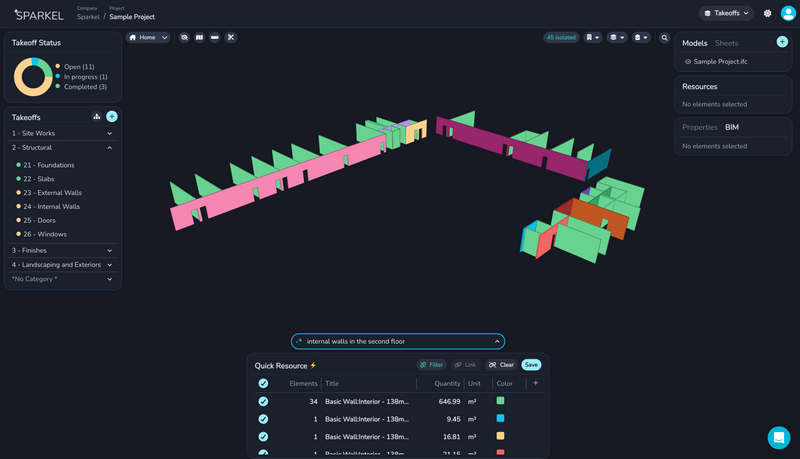Open the search magnifier in viewer toolbar
Image resolution: width=800 pixels, height=459 pixels.
pyautogui.click(x=664, y=37)
